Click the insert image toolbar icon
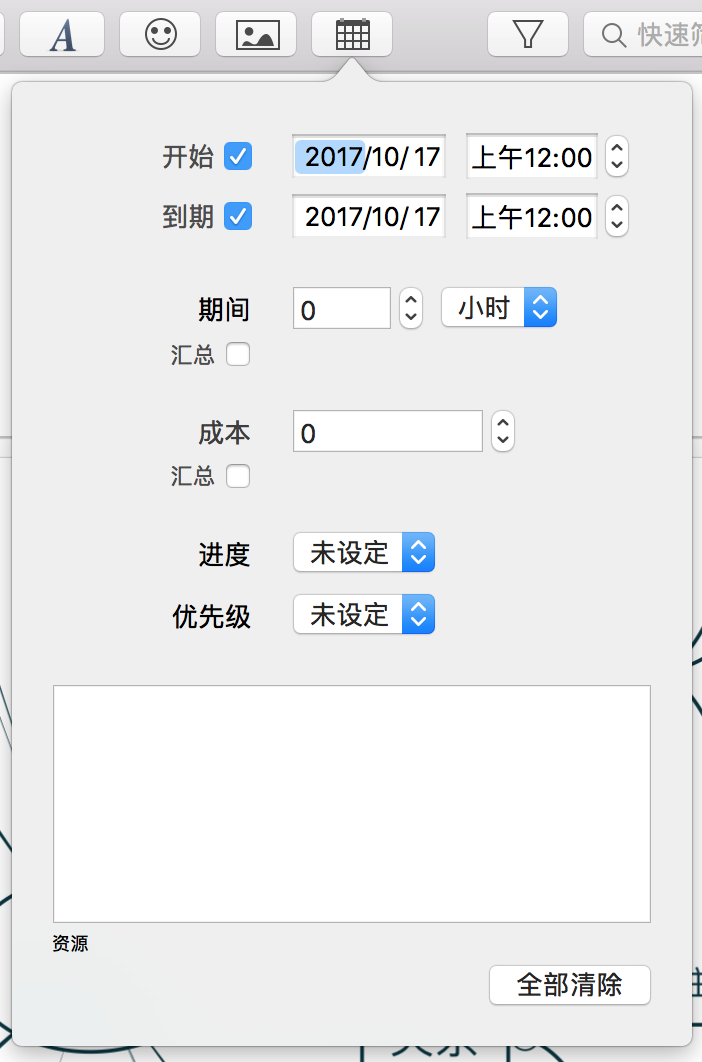Viewport: 702px width, 1062px height. pyautogui.click(x=257, y=35)
